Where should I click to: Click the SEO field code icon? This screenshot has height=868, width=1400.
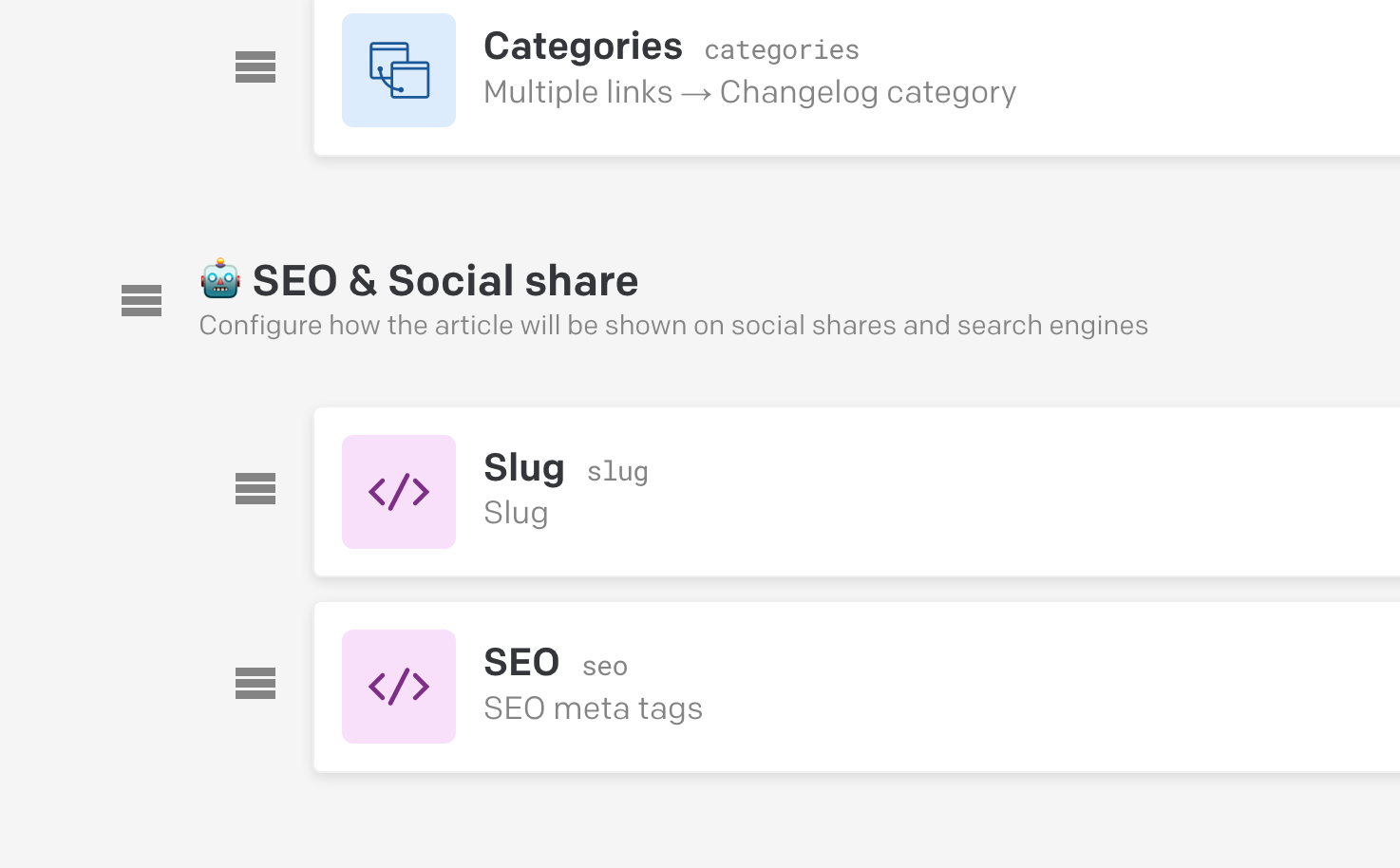[x=399, y=687]
